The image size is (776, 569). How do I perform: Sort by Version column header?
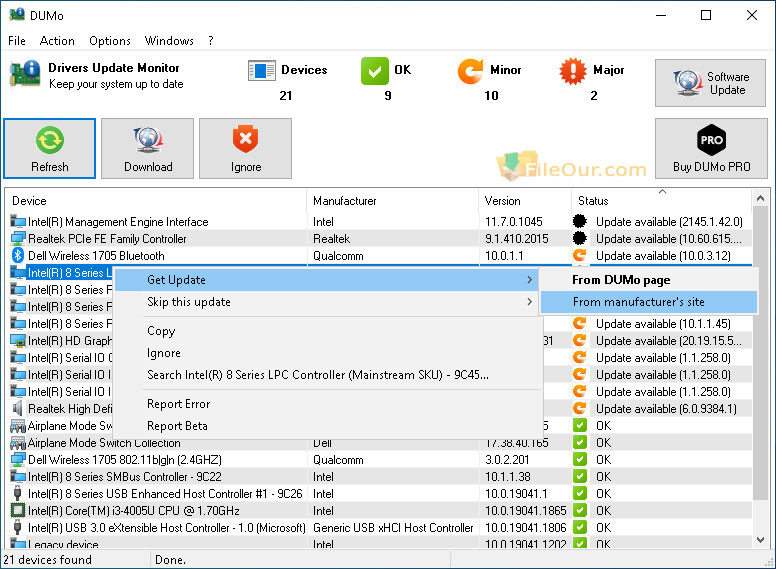525,201
